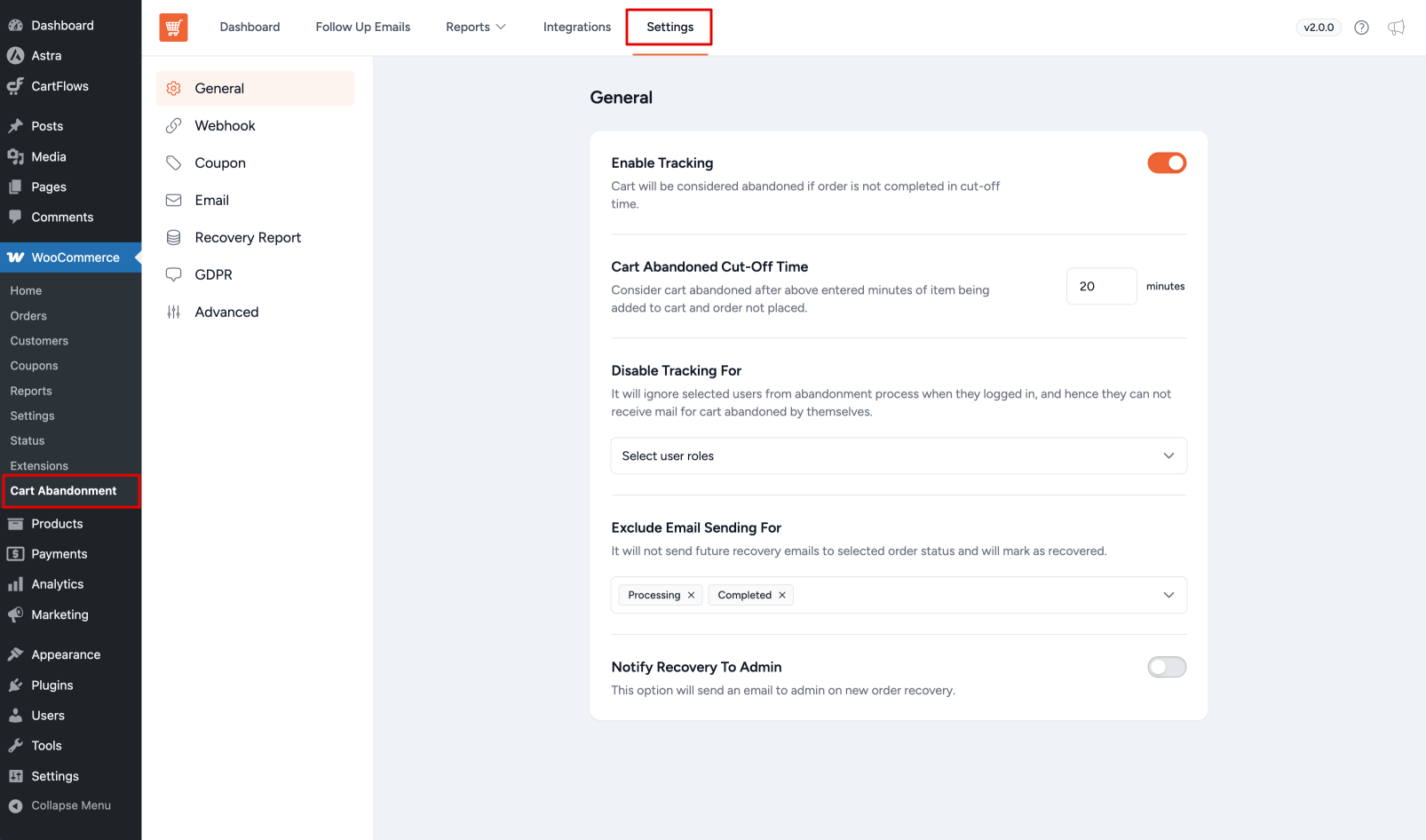Click the megaphone announcements icon
Image resolution: width=1426 pixels, height=840 pixels.
(x=1397, y=28)
